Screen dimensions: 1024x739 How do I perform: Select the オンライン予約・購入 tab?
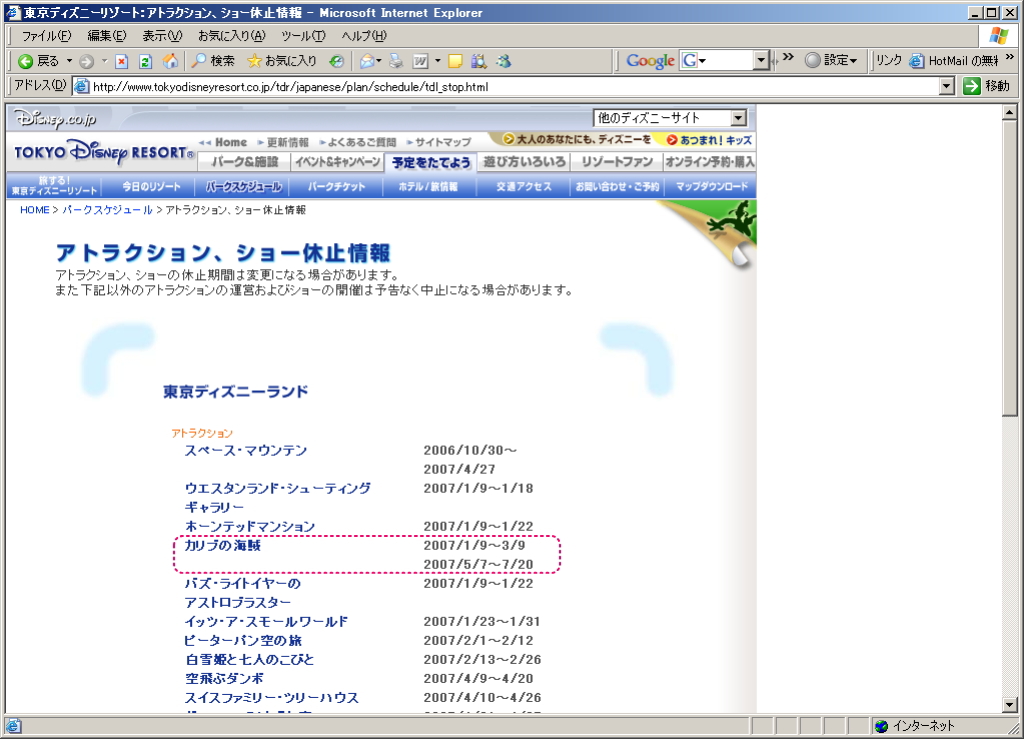710,162
